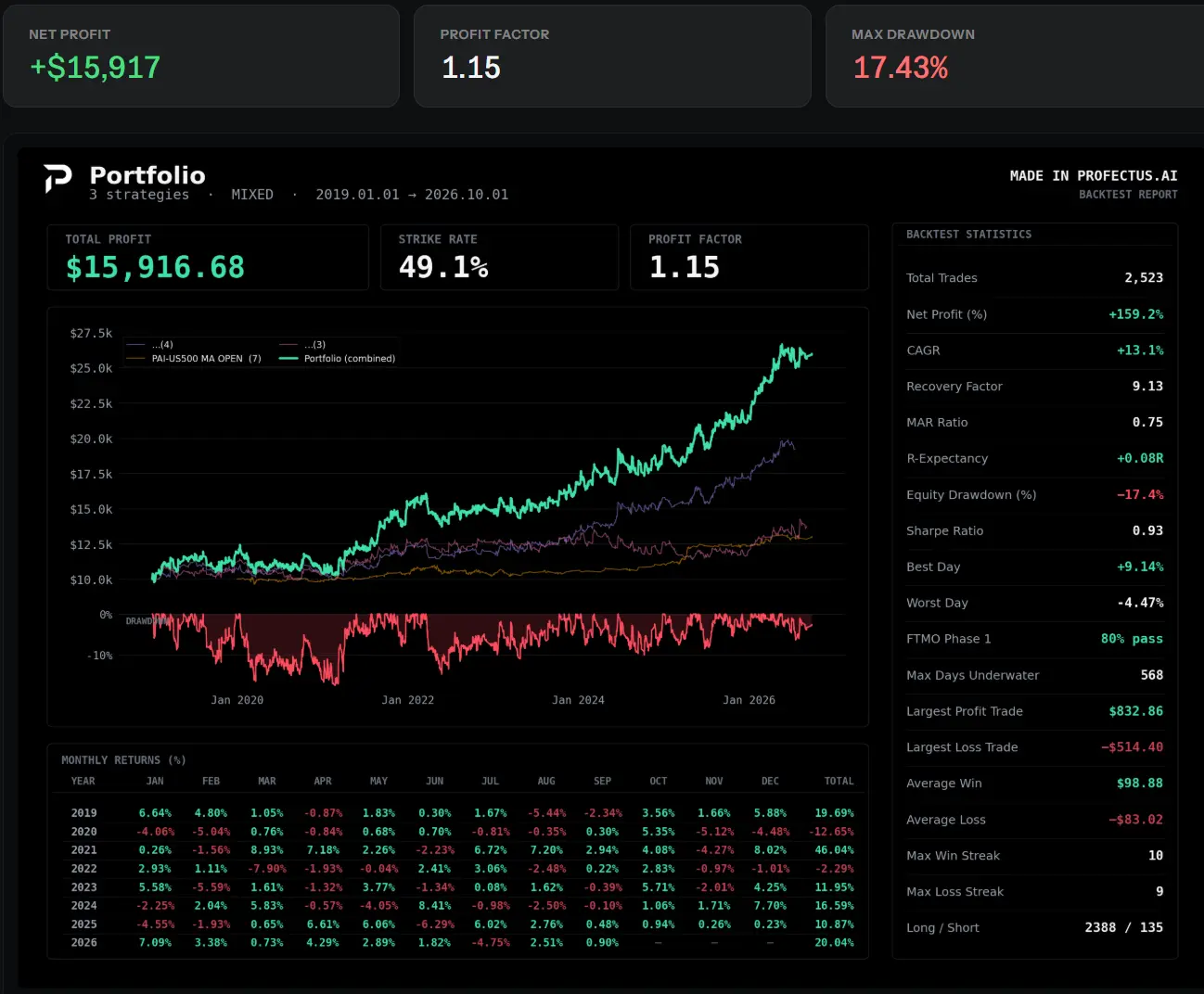Select the Total Trades value 2,523

coord(1144,278)
